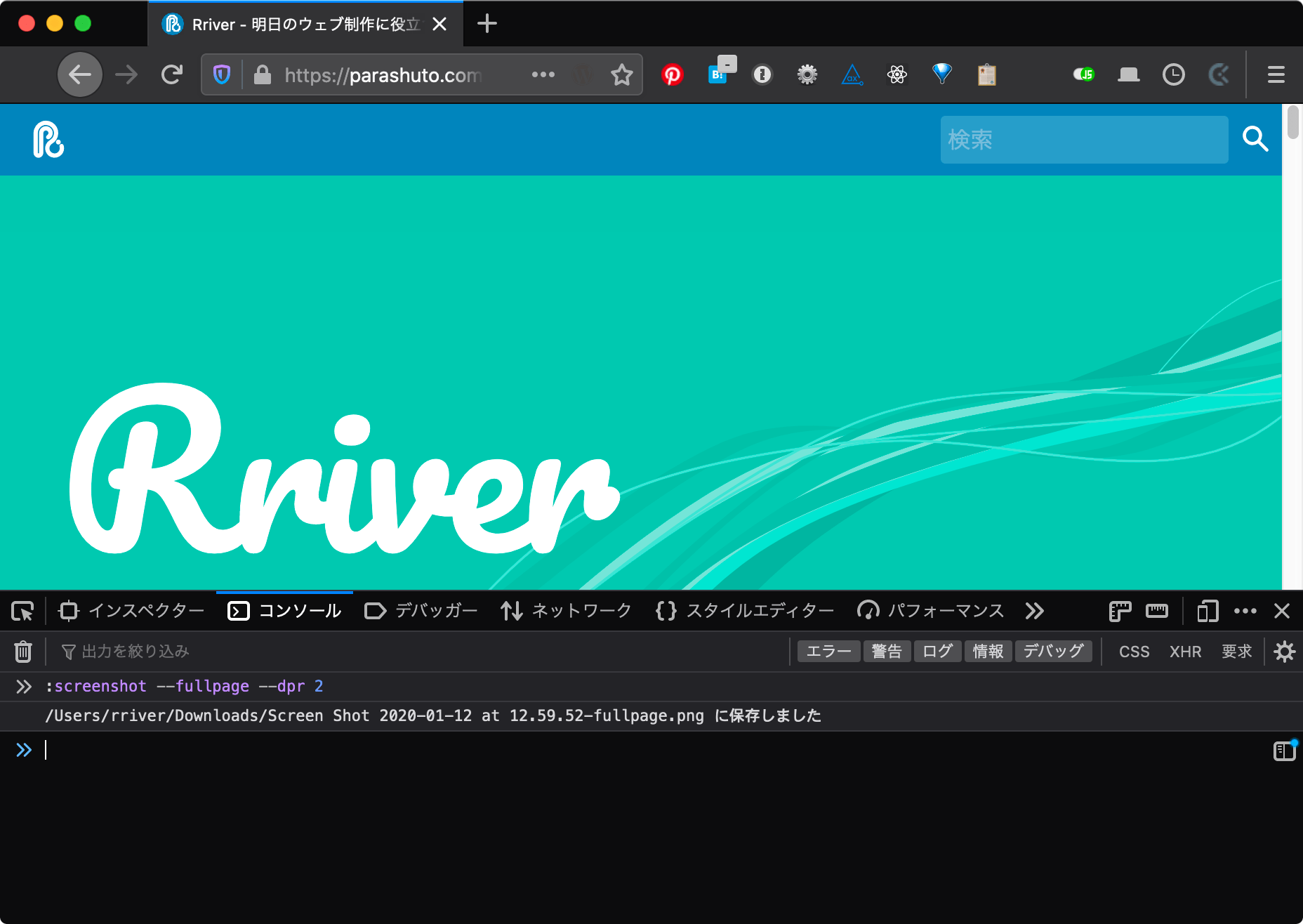Click the browser forward arrow

(x=126, y=74)
